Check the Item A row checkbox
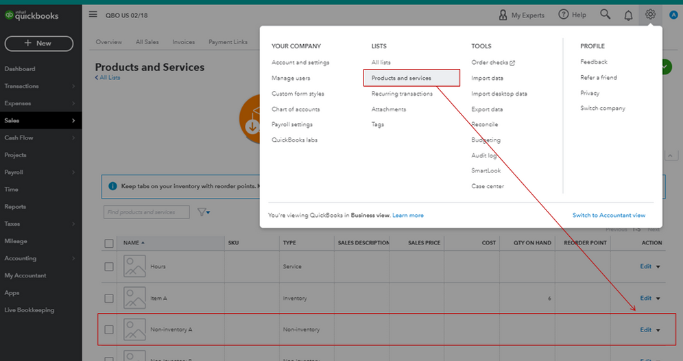This screenshot has width=683, height=361. click(x=109, y=298)
